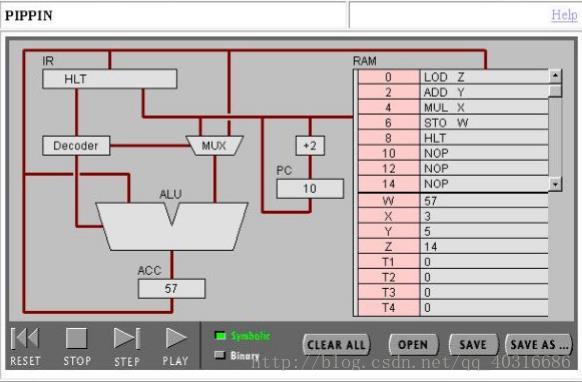Click the T3 variable value field
The image size is (582, 382).
484,292
